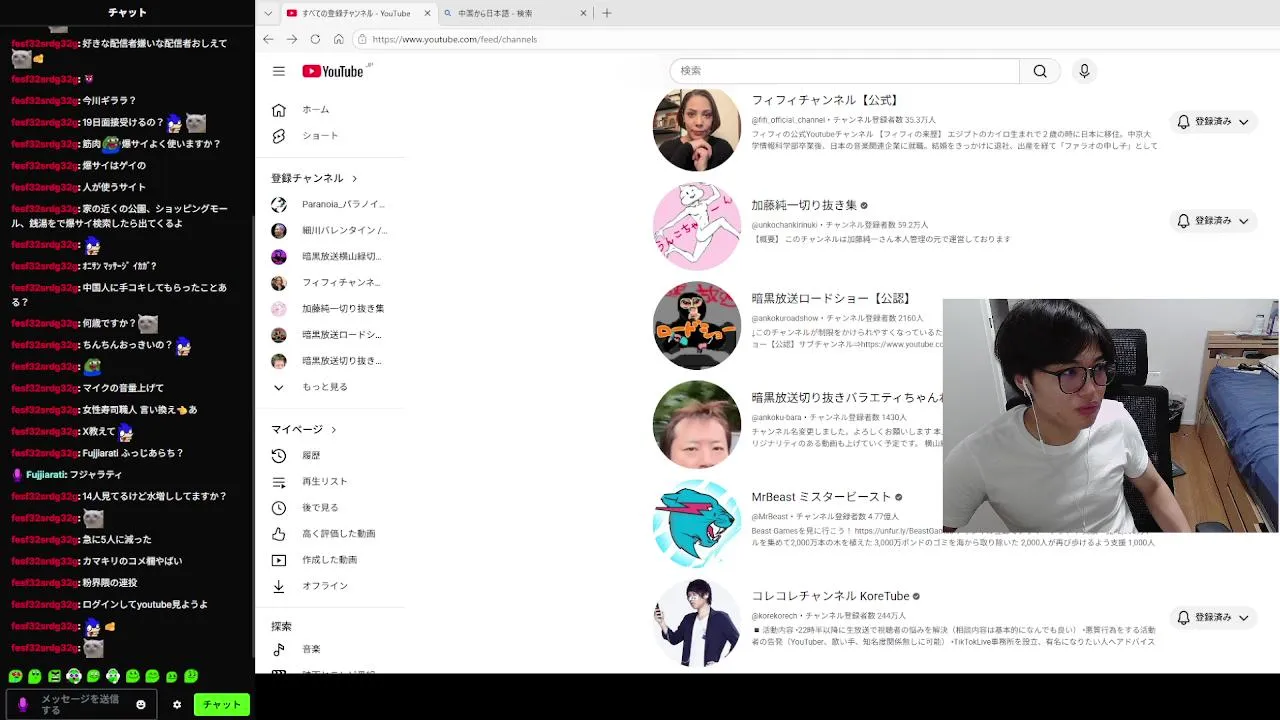This screenshot has width=1280, height=720.
Task: Open MrBeast ミスタービースト channel title
Action: pyautogui.click(x=821, y=496)
